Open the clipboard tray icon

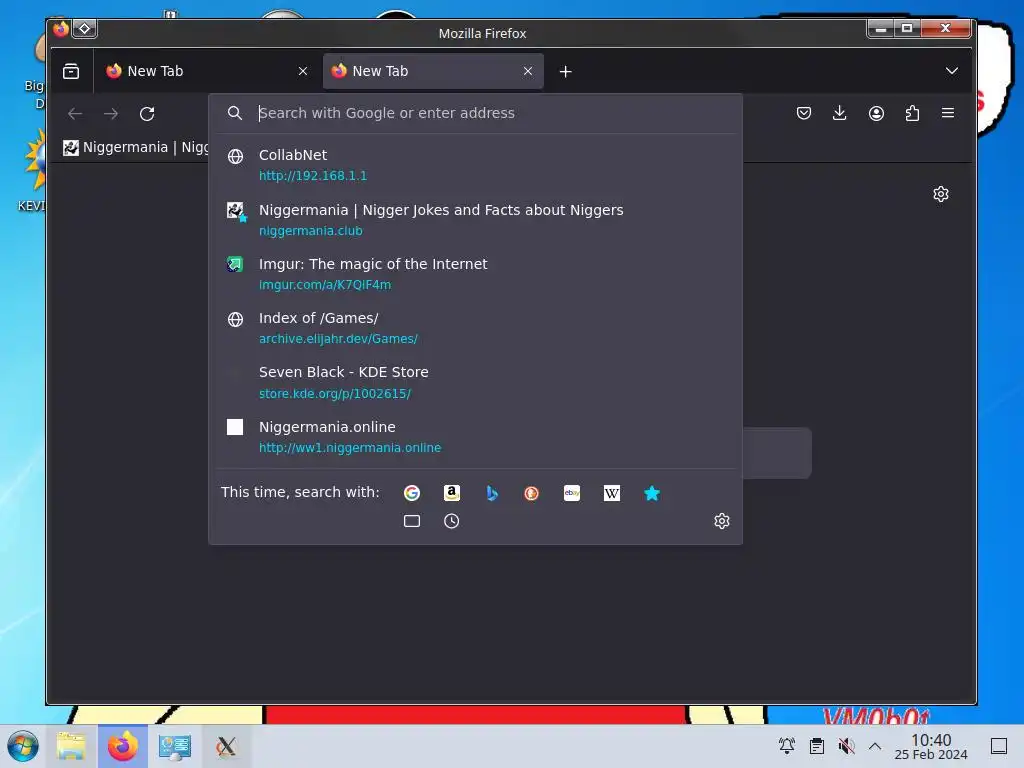tap(816, 746)
